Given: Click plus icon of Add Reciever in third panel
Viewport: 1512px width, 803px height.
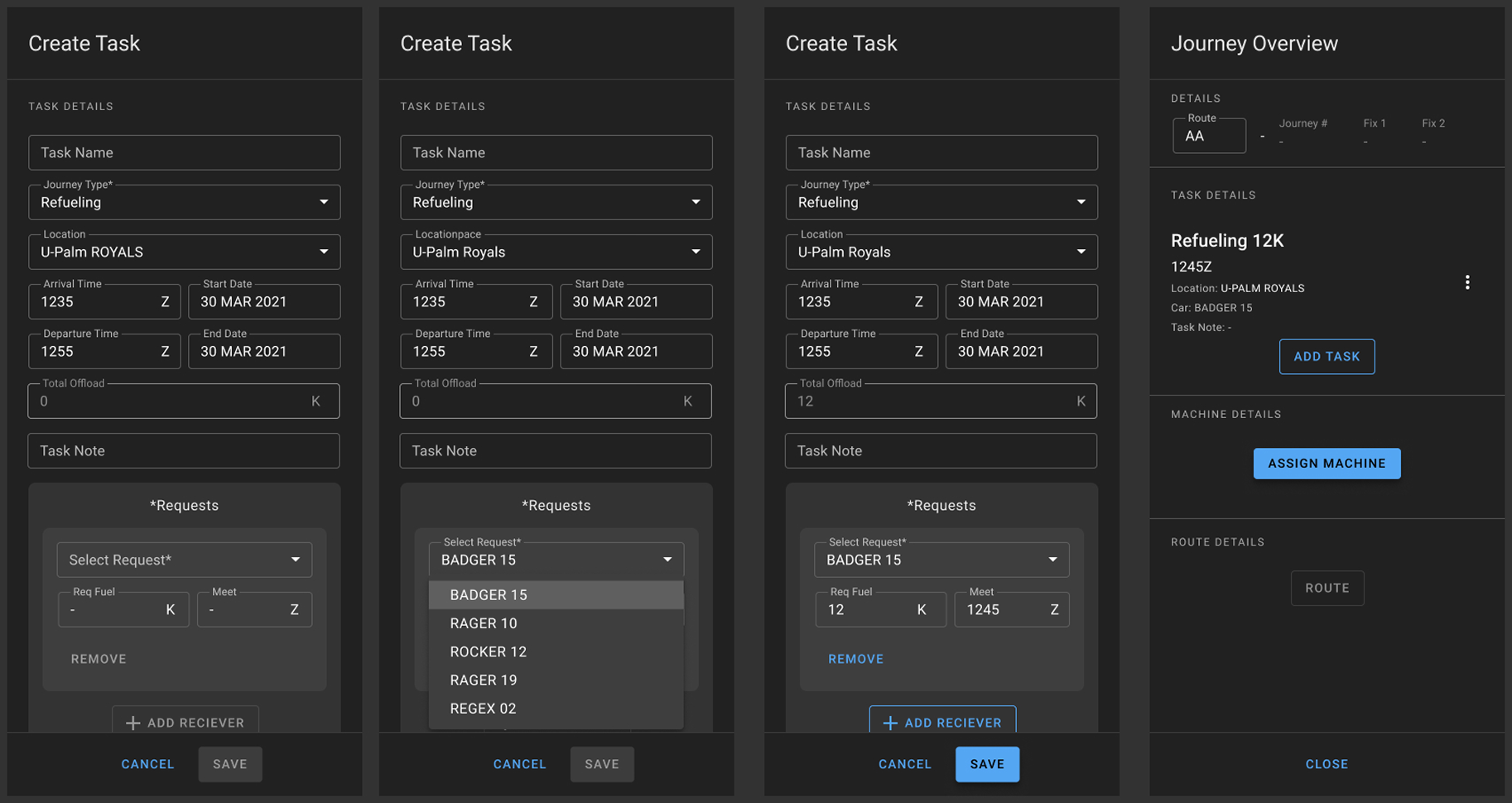Looking at the screenshot, I should coord(890,723).
